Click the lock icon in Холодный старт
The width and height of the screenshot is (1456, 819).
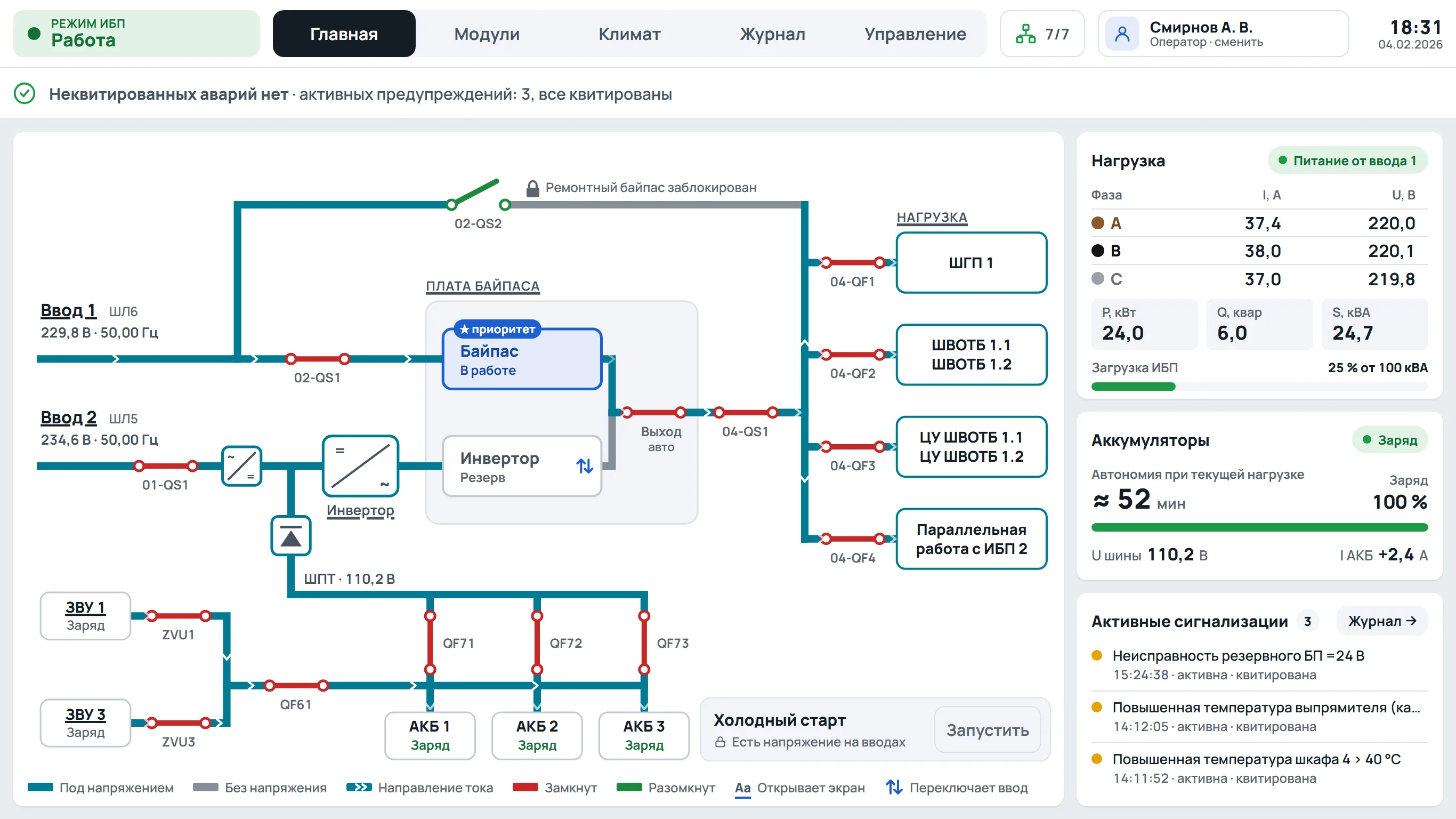point(719,742)
